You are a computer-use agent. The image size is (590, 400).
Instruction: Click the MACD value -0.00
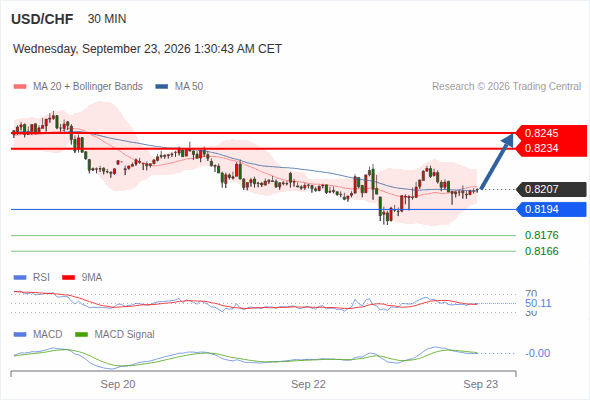[x=537, y=353]
